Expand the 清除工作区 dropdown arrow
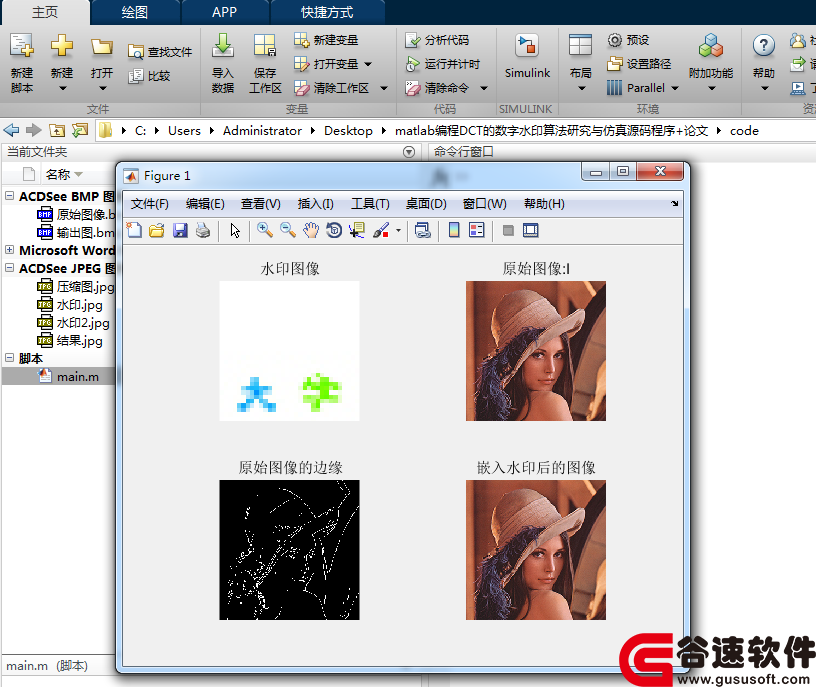The image size is (816, 687). click(384, 88)
